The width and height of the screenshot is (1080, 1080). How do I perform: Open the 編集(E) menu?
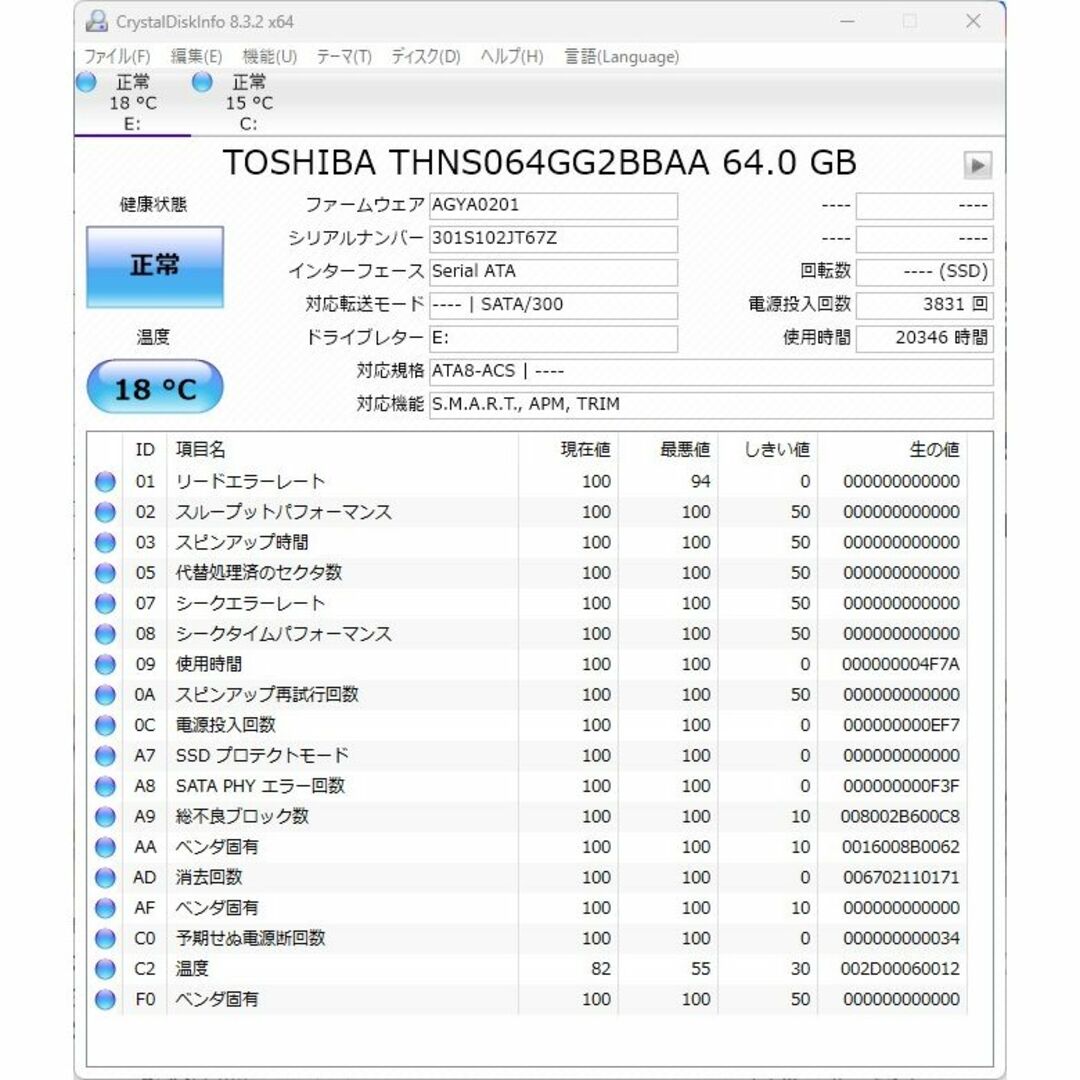196,56
